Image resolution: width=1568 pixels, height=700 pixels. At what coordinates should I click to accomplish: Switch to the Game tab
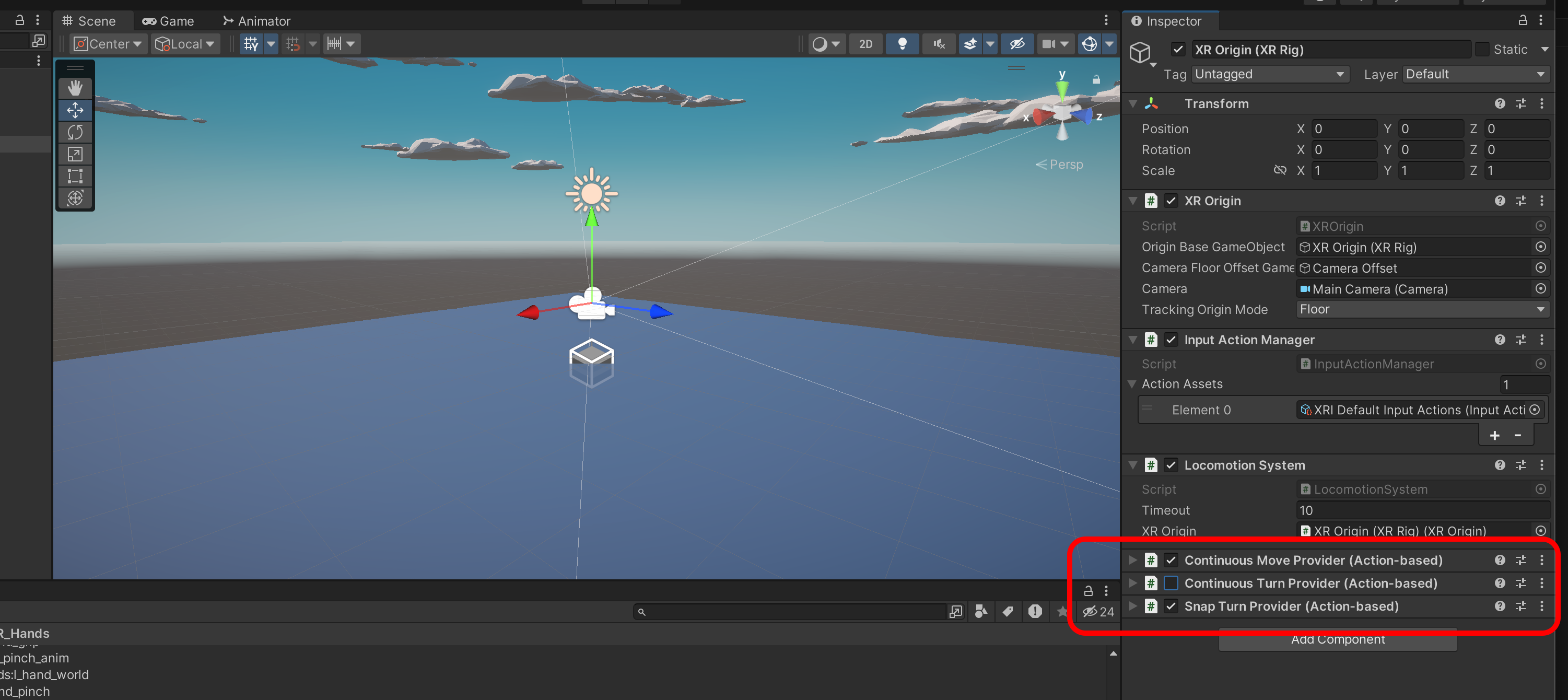[168, 21]
